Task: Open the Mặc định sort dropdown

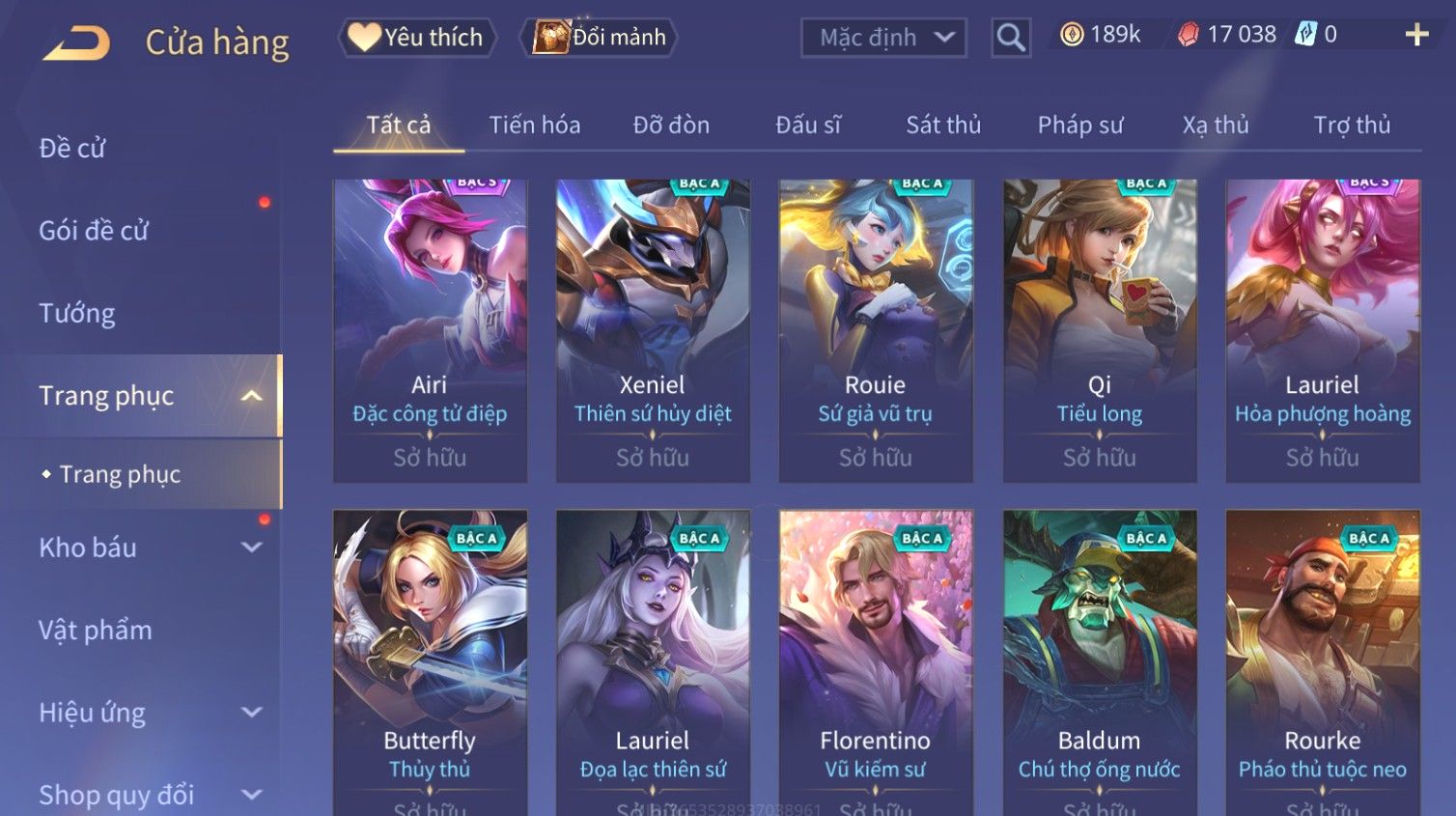Action: pyautogui.click(x=883, y=38)
